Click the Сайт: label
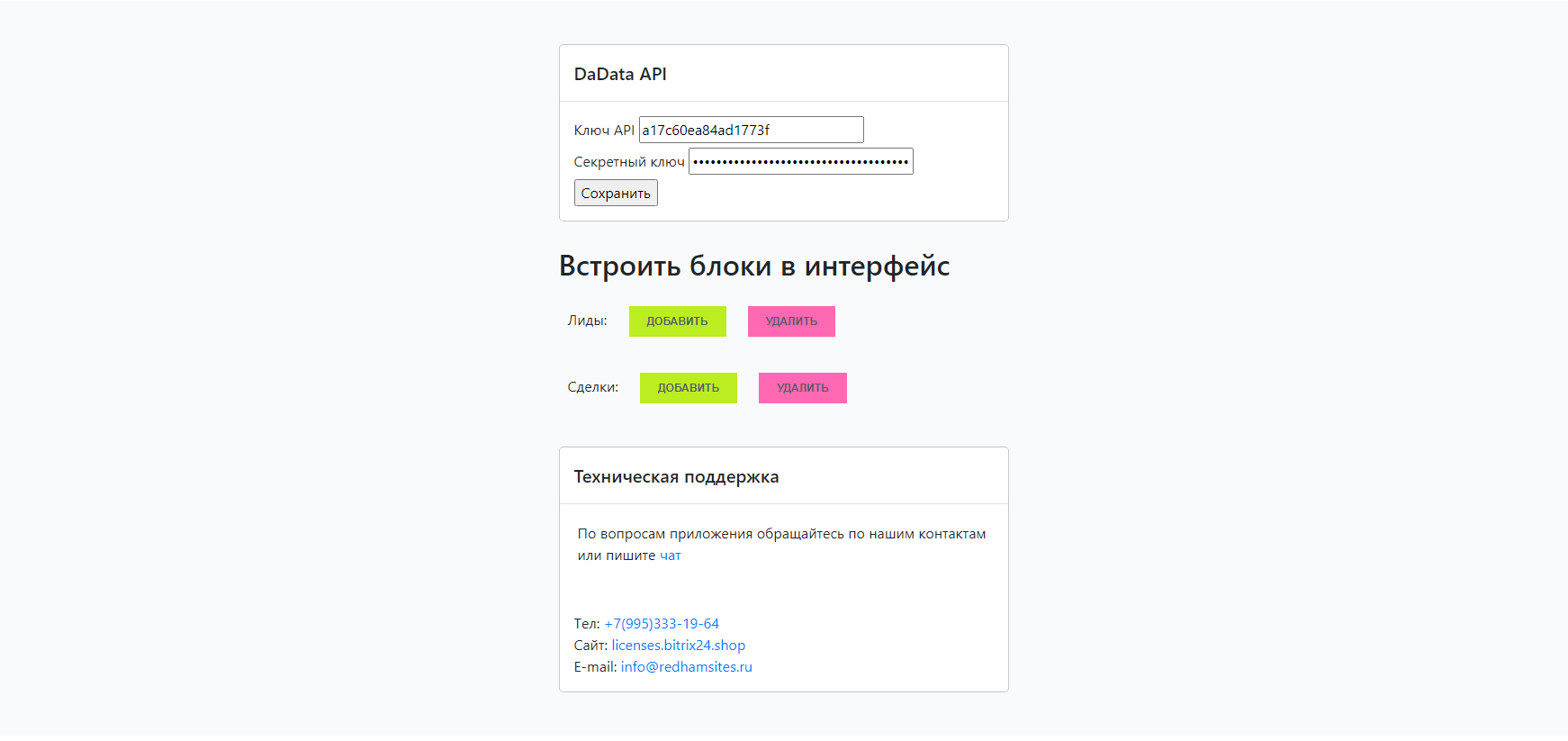This screenshot has width=1568, height=741. coord(590,646)
